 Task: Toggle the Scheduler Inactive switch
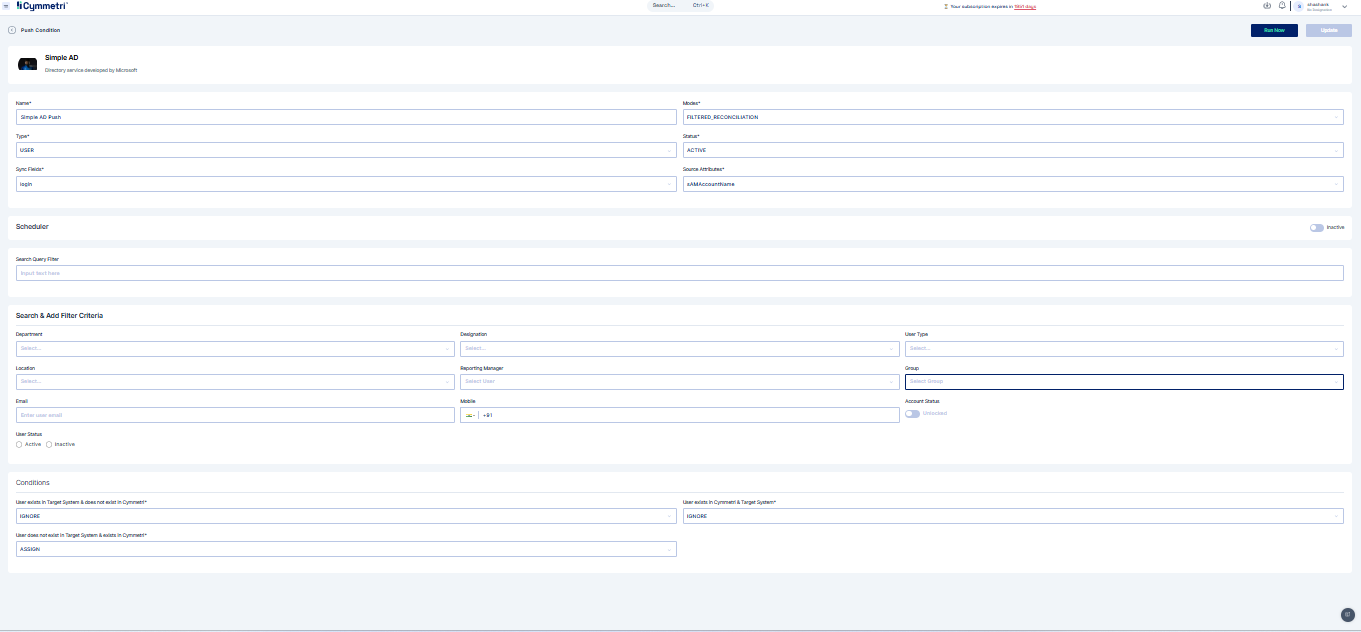[1316, 227]
